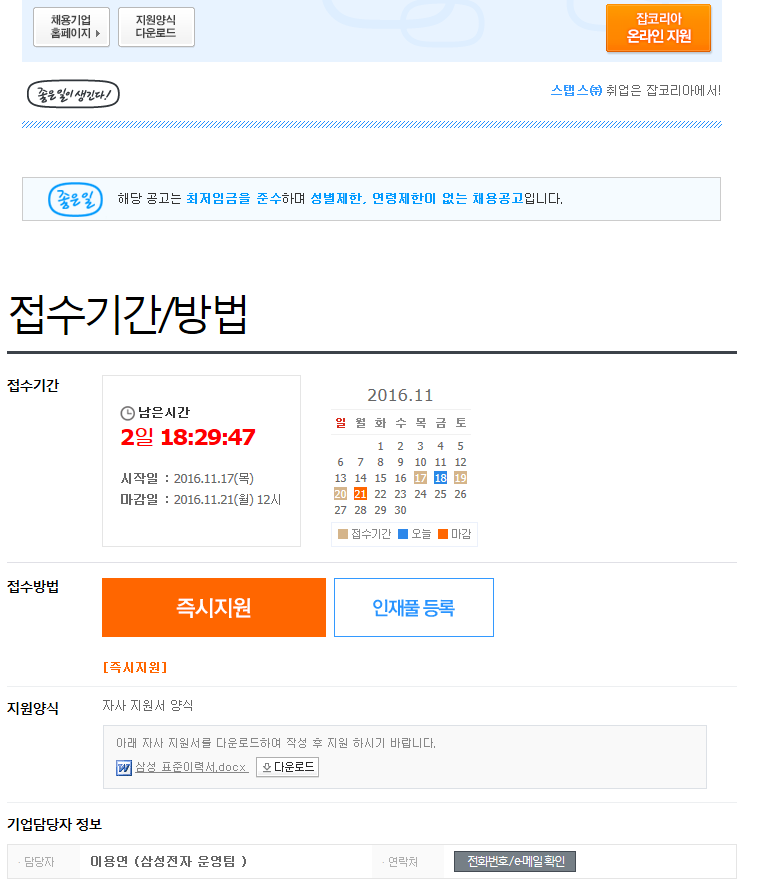
Task: Click the Word document icon beside 삼성 표준이력서
Action: (124, 767)
